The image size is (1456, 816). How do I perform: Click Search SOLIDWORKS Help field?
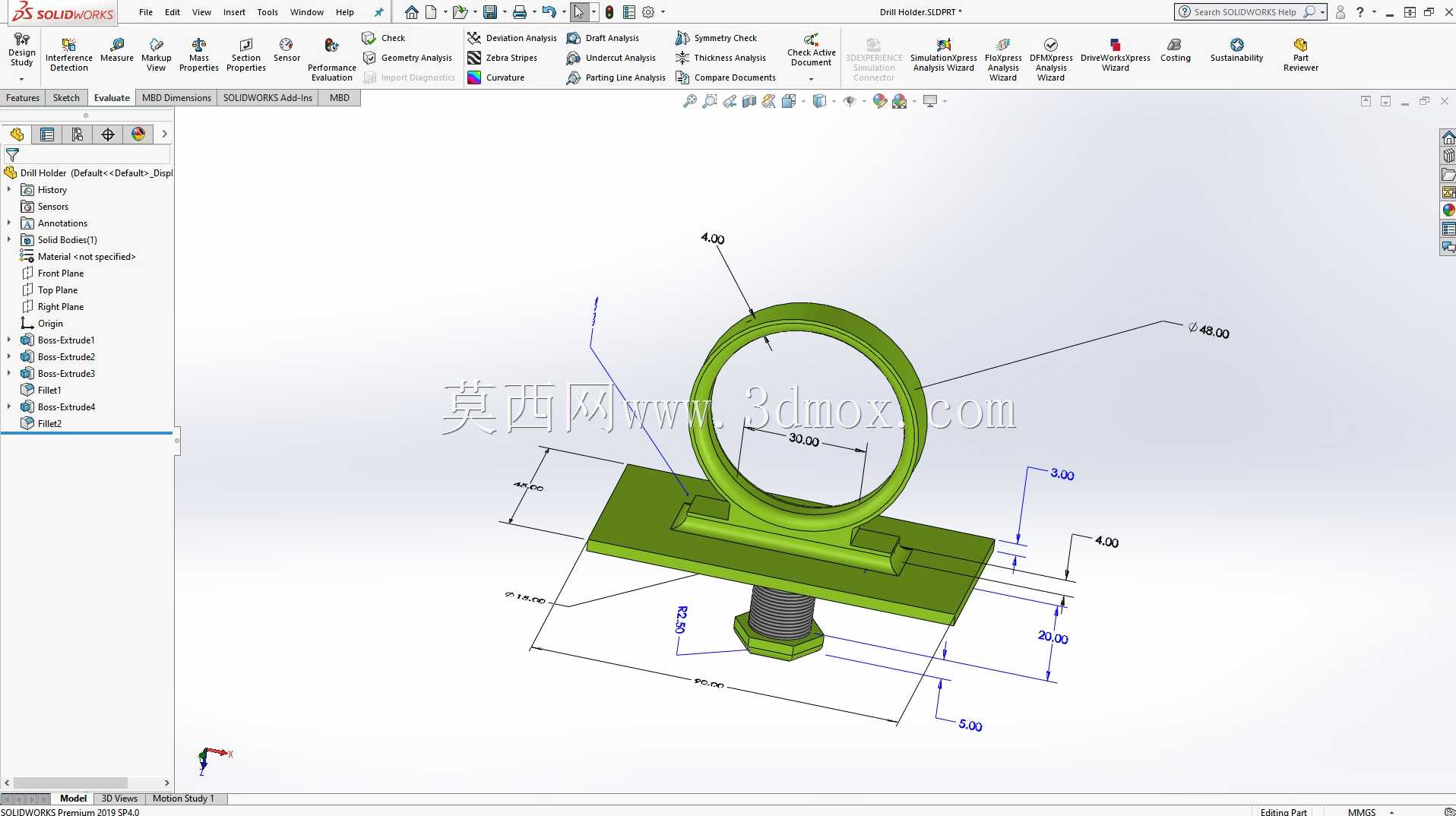coord(1245,12)
